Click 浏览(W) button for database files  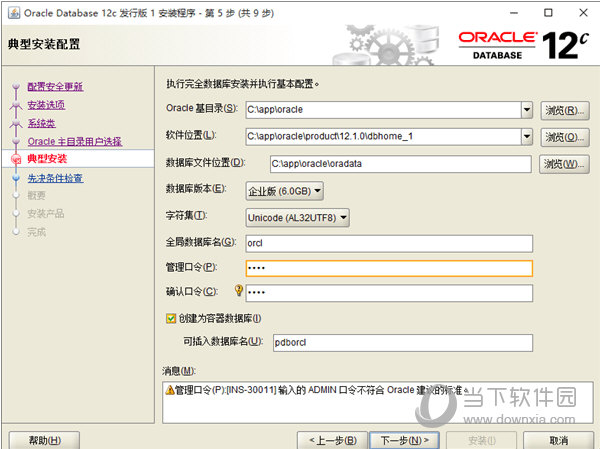(564, 164)
